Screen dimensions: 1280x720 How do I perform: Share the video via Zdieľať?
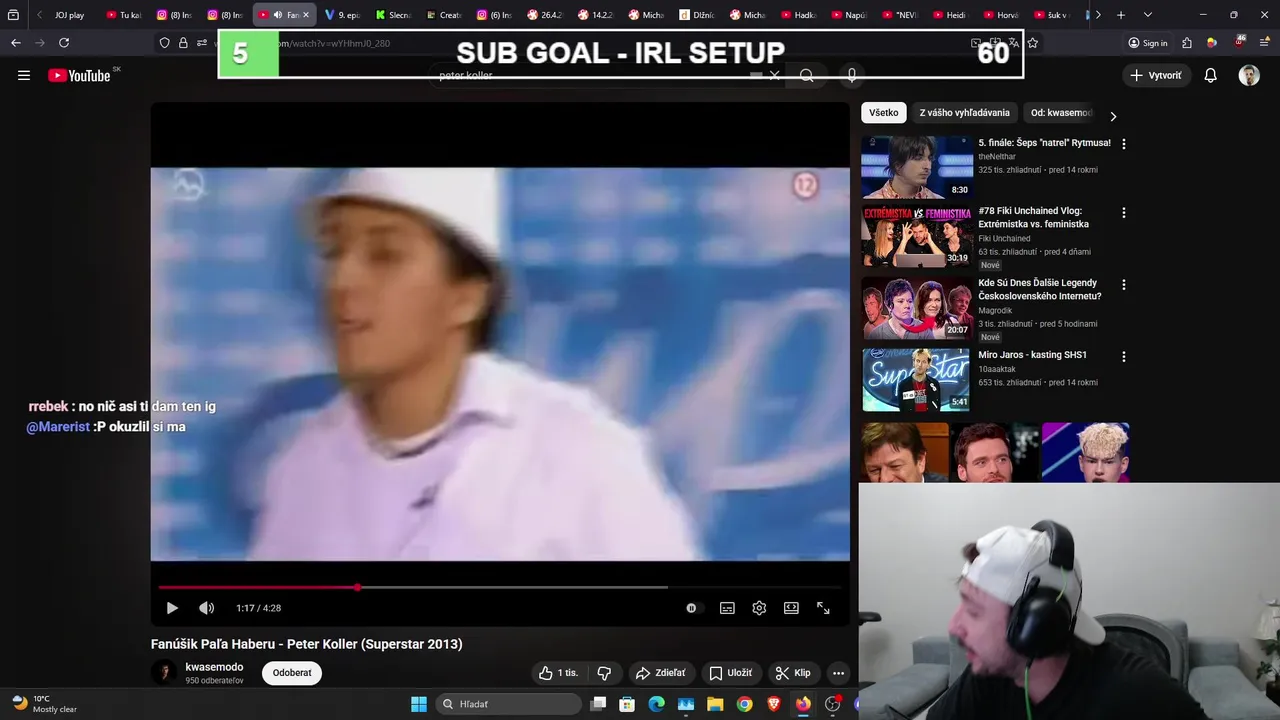(661, 673)
